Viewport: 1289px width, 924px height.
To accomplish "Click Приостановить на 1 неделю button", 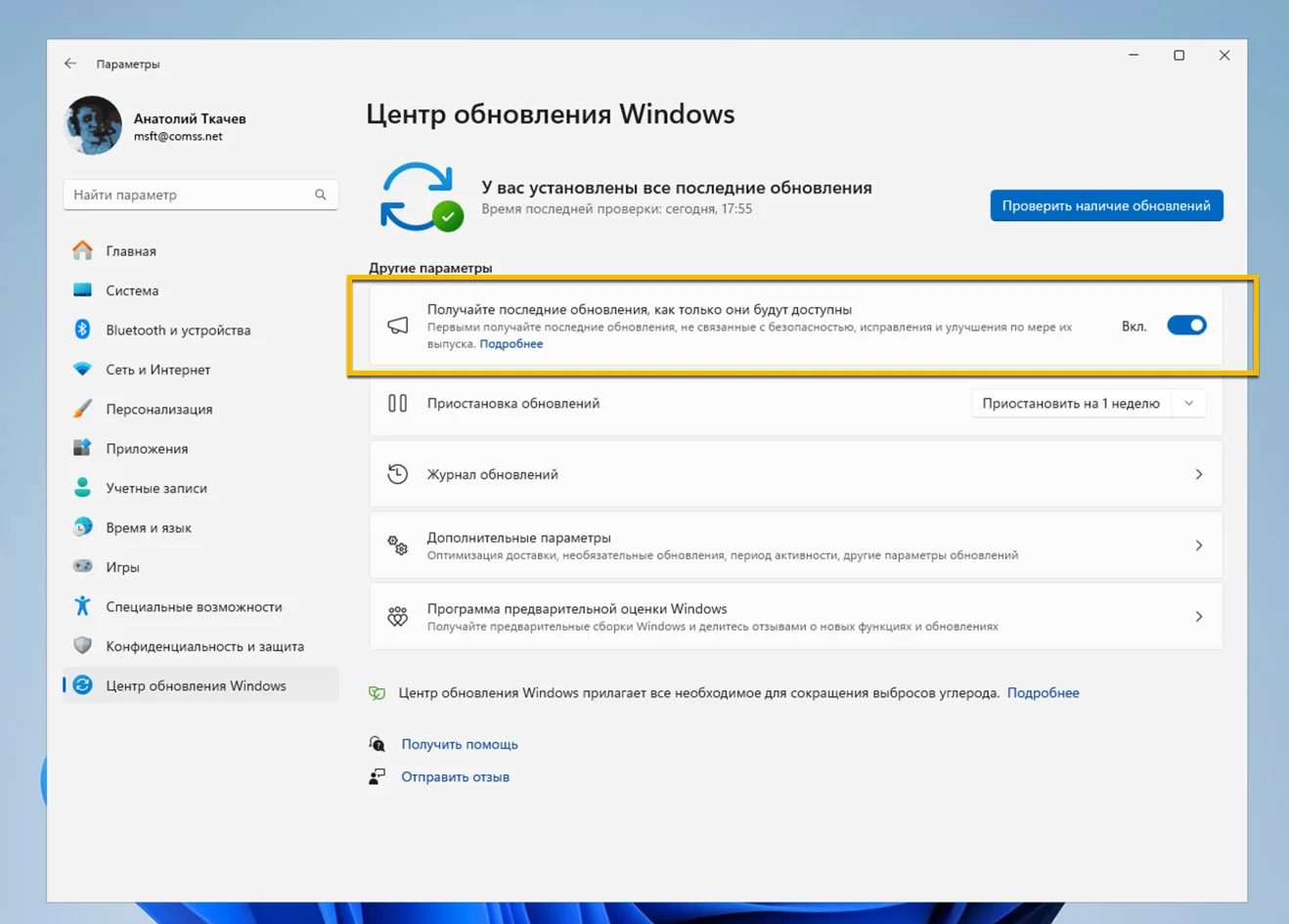I will click(x=1071, y=403).
